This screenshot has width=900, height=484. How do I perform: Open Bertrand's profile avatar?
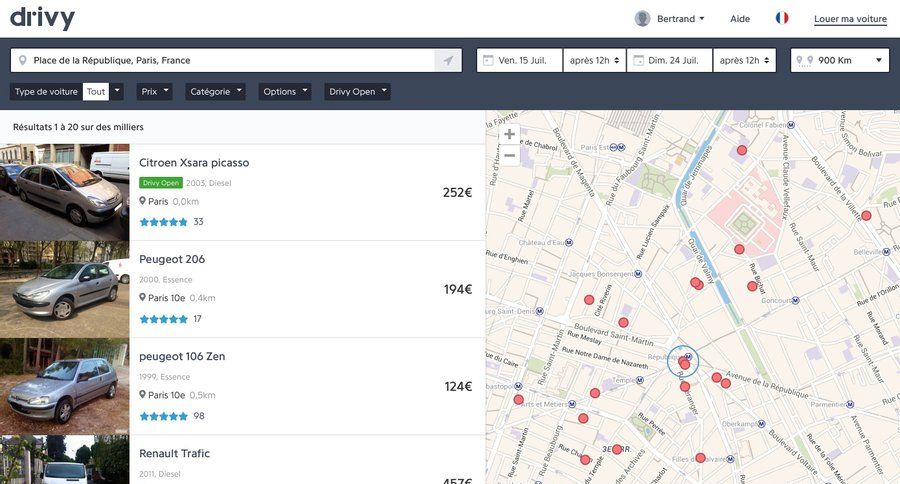(642, 18)
